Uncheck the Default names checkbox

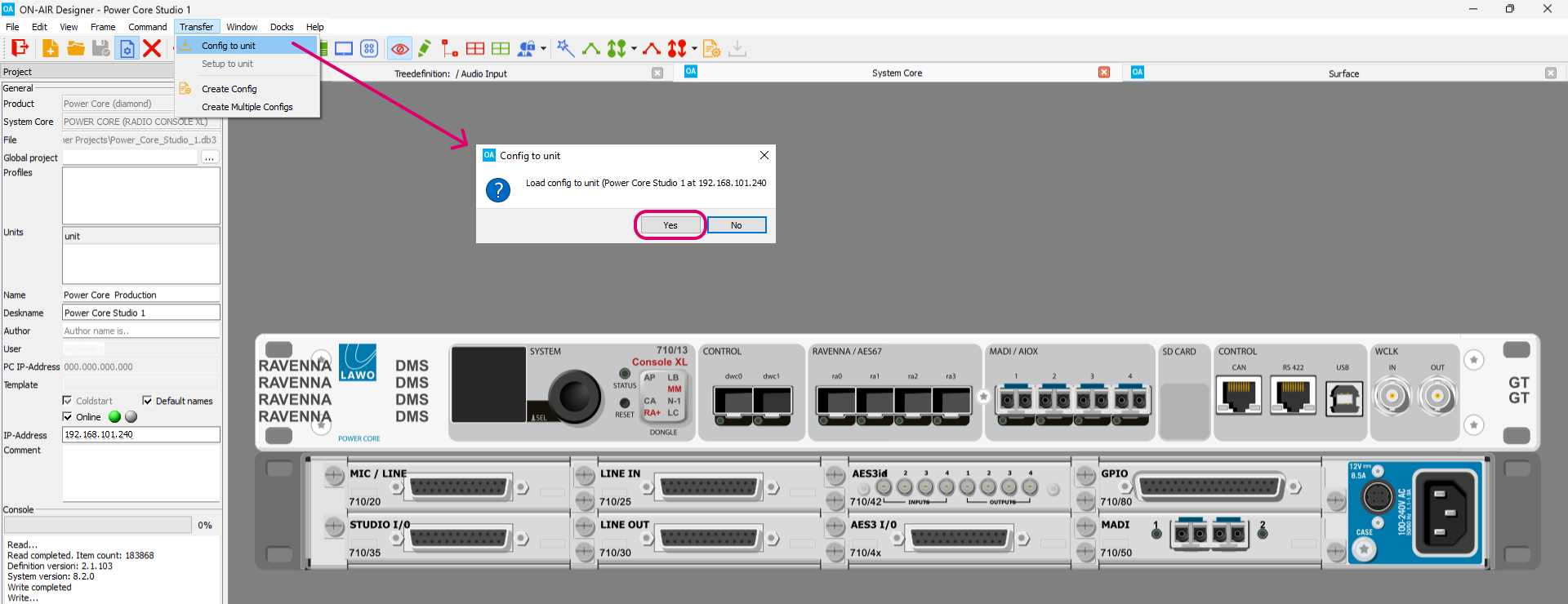[x=147, y=401]
